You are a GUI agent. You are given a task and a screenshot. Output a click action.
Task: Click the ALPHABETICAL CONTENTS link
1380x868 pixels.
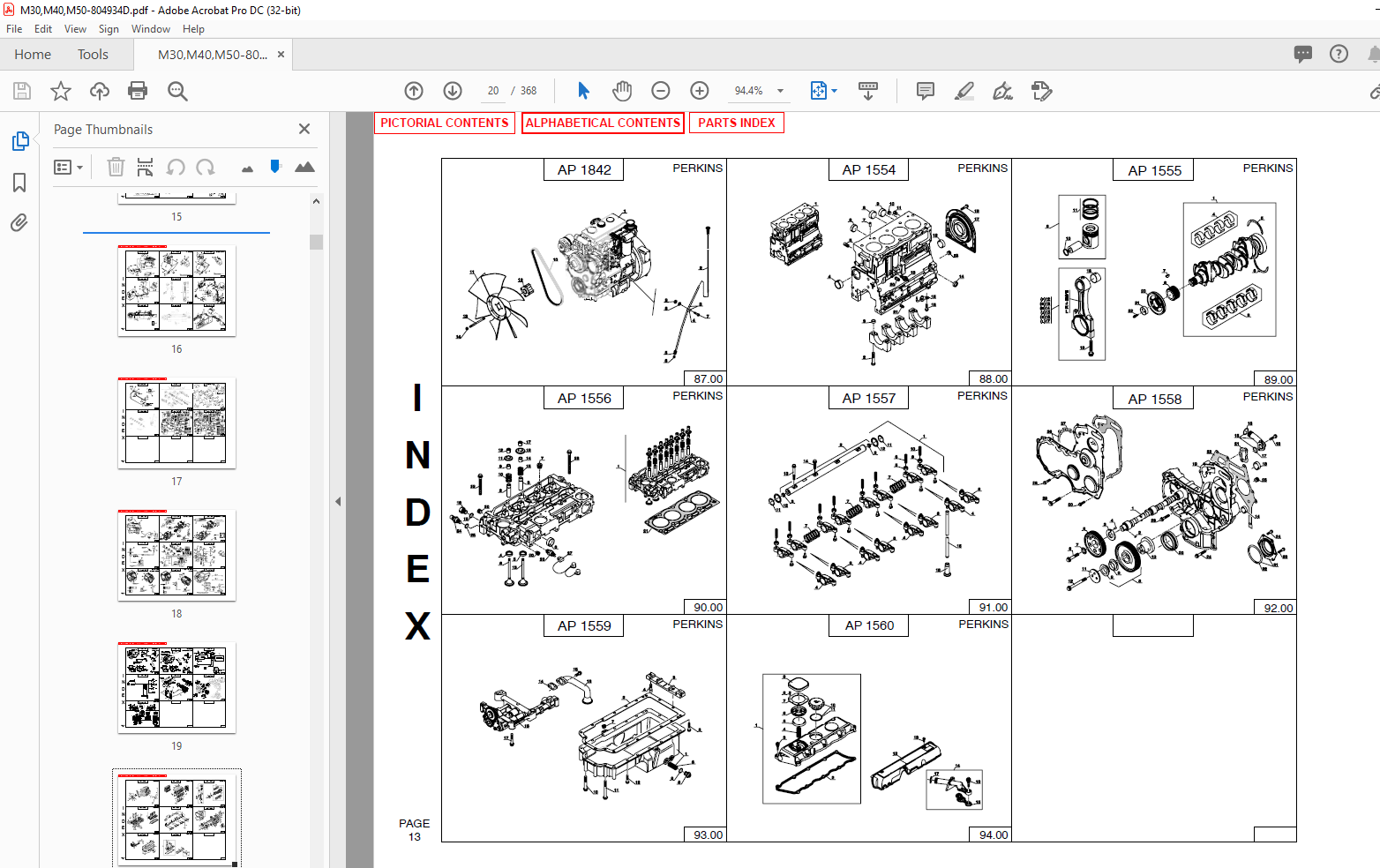coord(603,123)
